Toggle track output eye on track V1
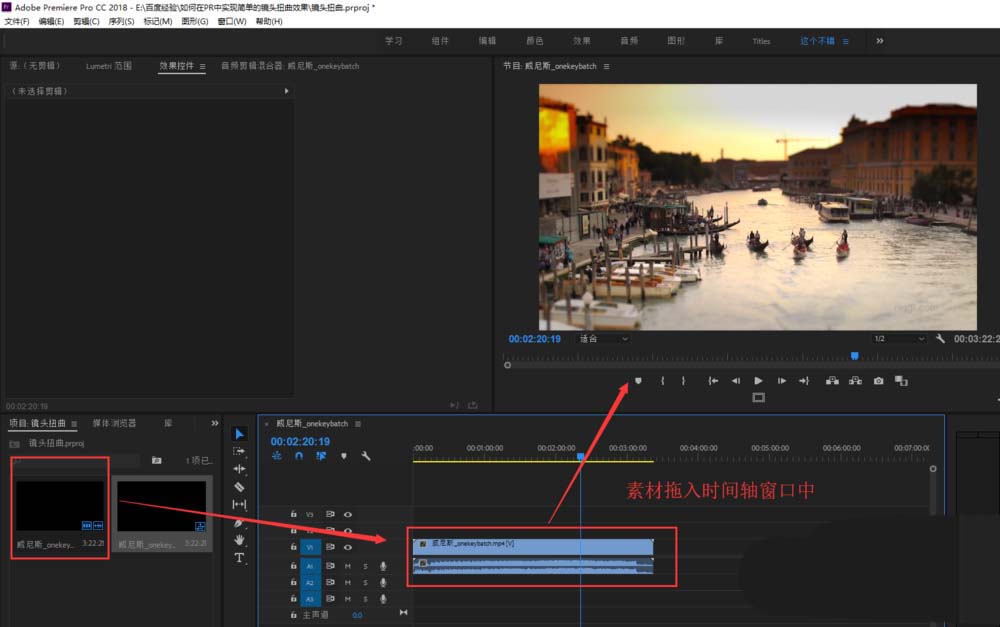The height and width of the screenshot is (627, 1000). [x=347, y=547]
